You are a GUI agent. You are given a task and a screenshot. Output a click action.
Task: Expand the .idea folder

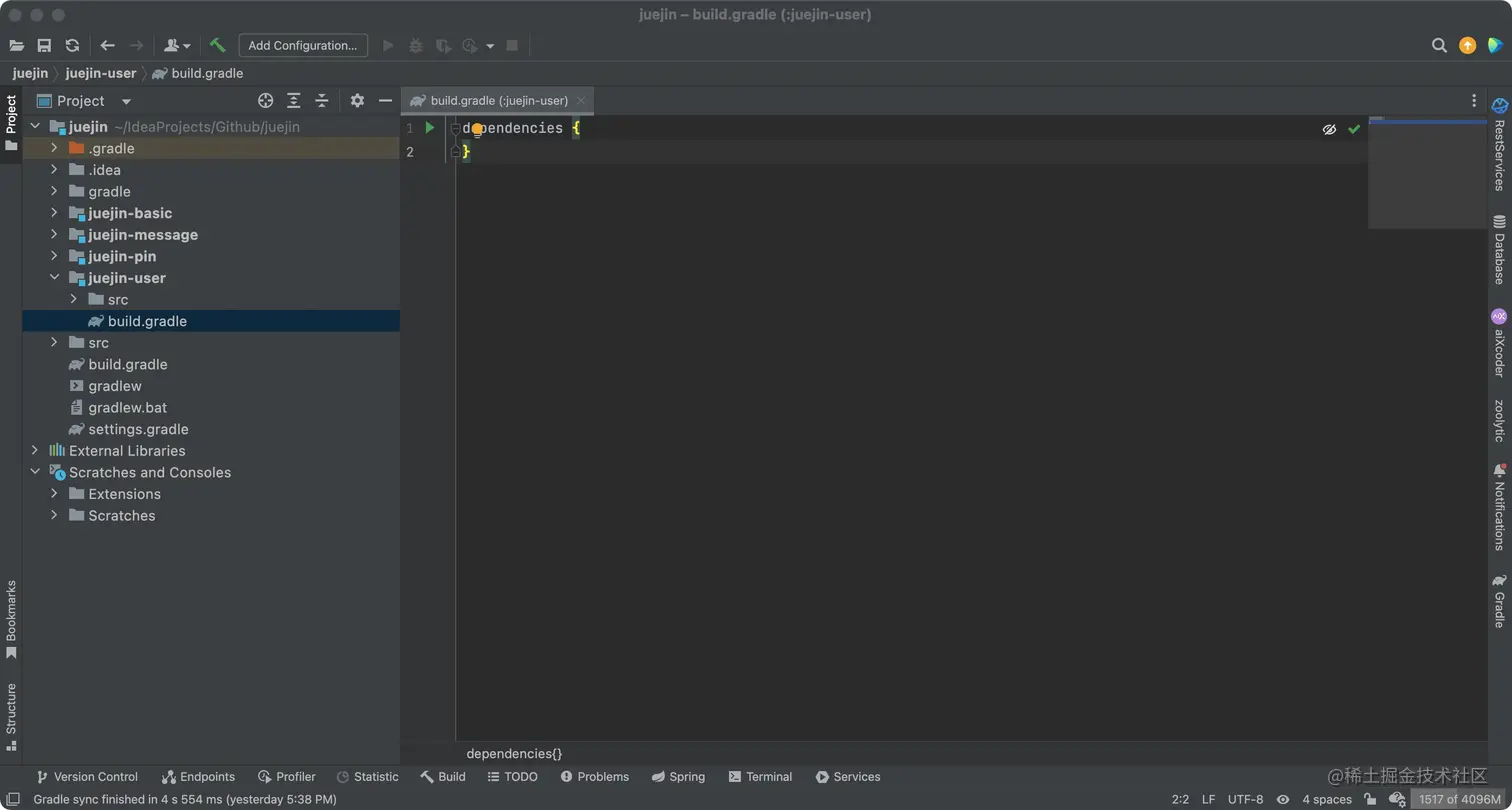point(54,169)
